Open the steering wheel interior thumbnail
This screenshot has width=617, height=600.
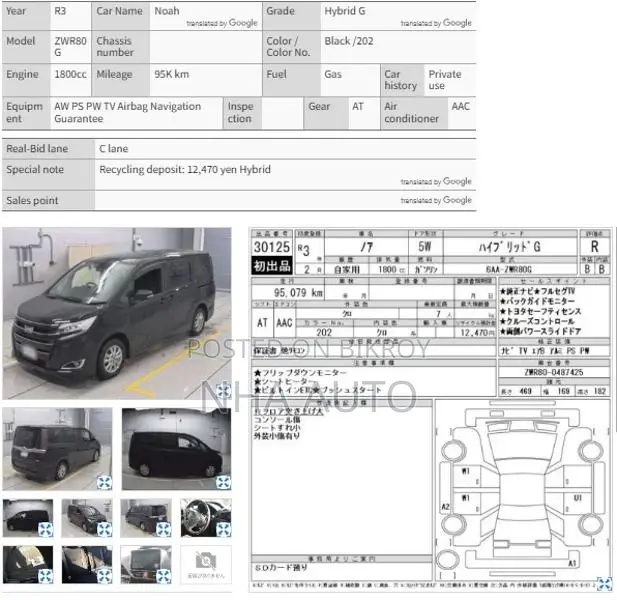coord(206,518)
